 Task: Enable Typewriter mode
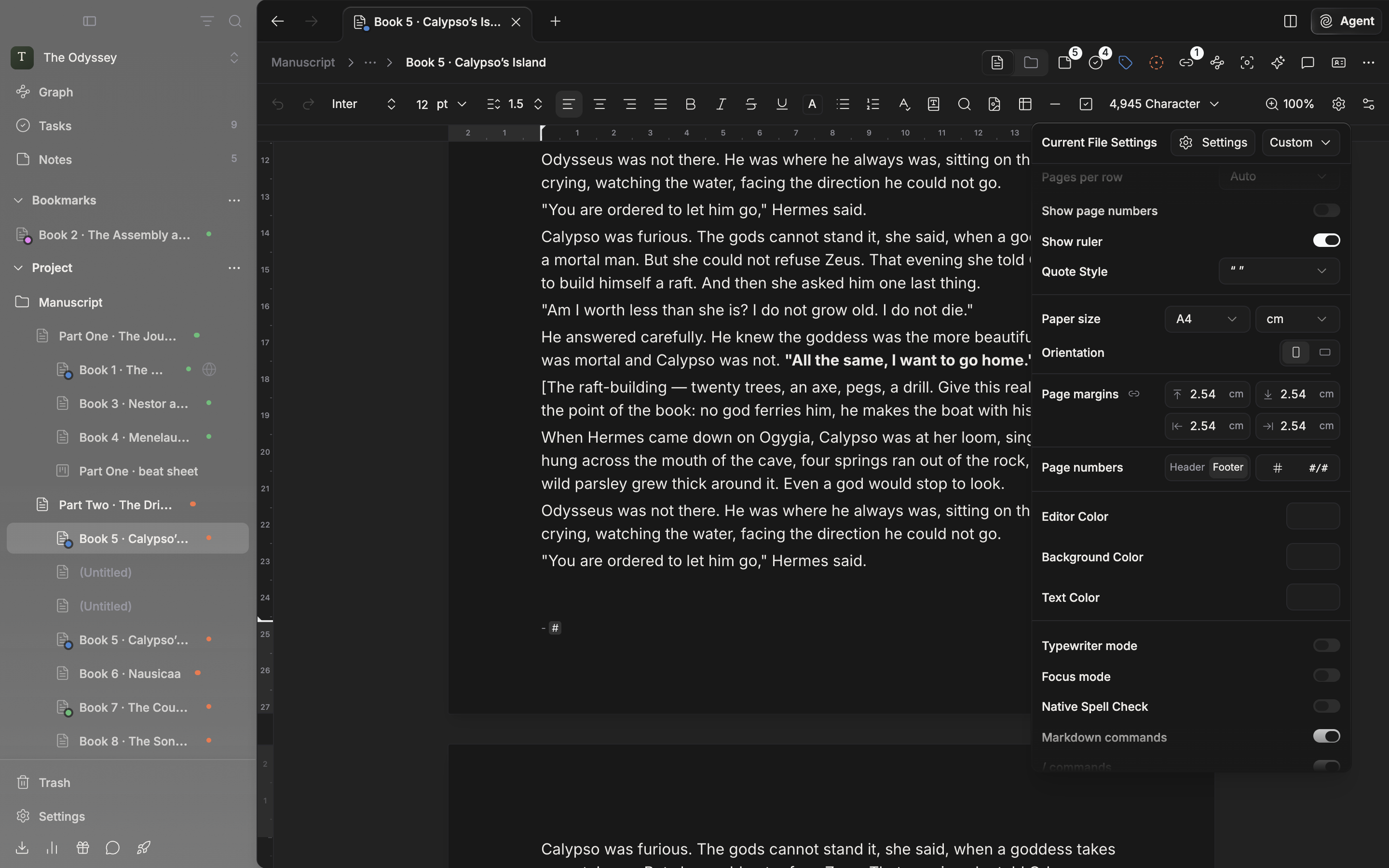1326,645
